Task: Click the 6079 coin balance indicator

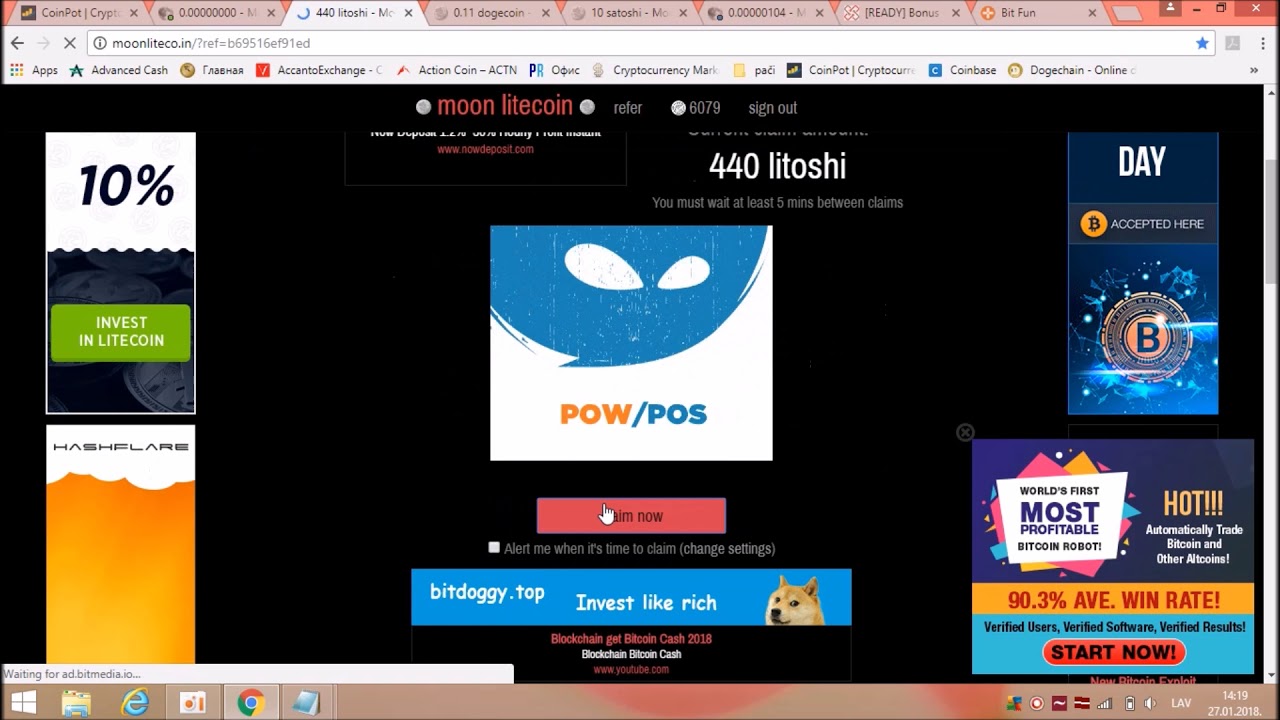Action: pos(696,108)
